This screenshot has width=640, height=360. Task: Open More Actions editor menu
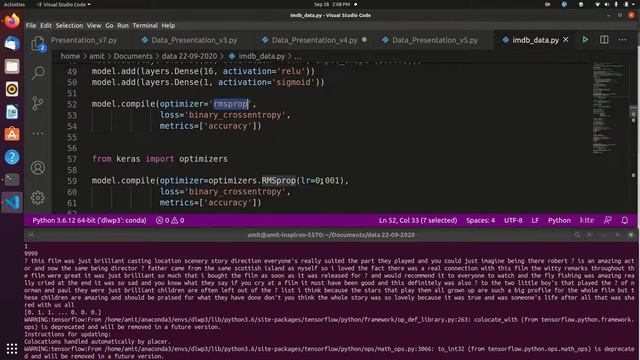[622, 40]
